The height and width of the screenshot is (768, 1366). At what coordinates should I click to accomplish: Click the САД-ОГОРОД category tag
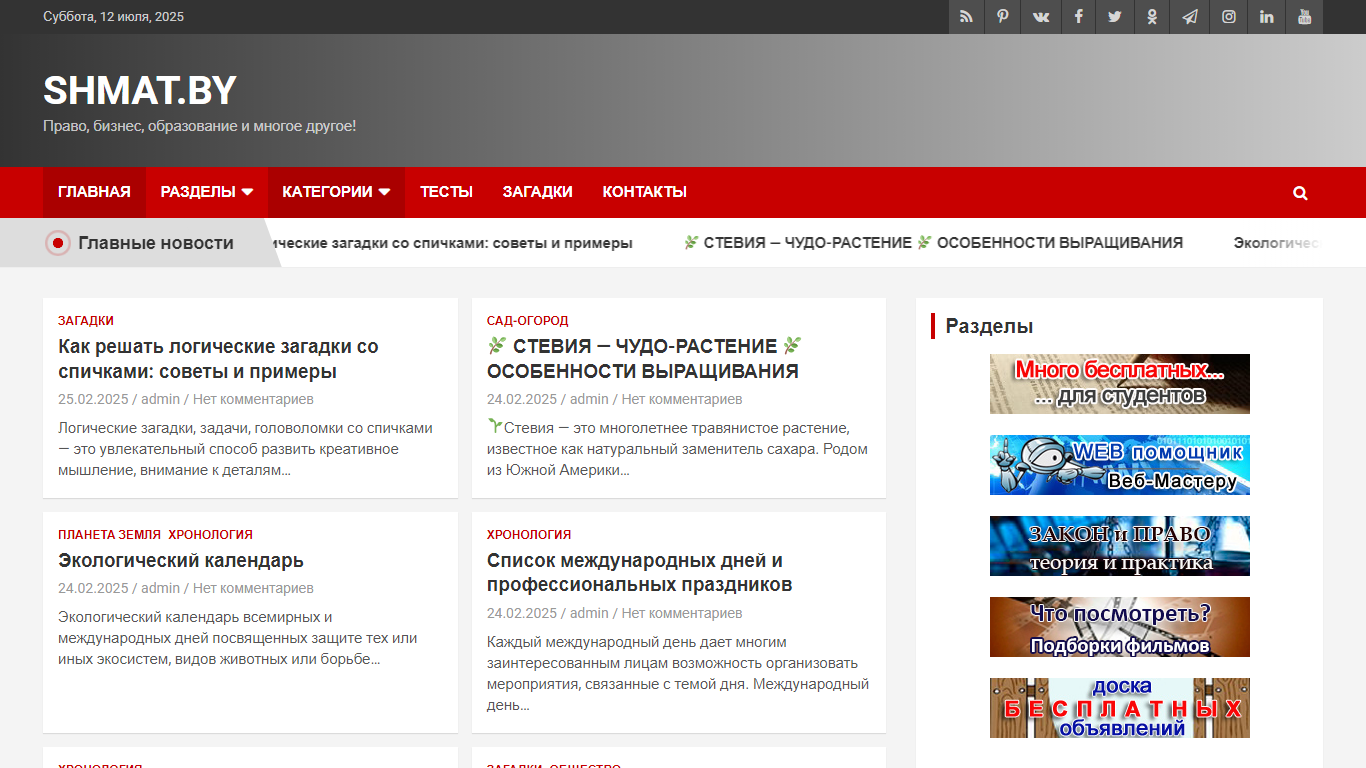[x=527, y=321]
